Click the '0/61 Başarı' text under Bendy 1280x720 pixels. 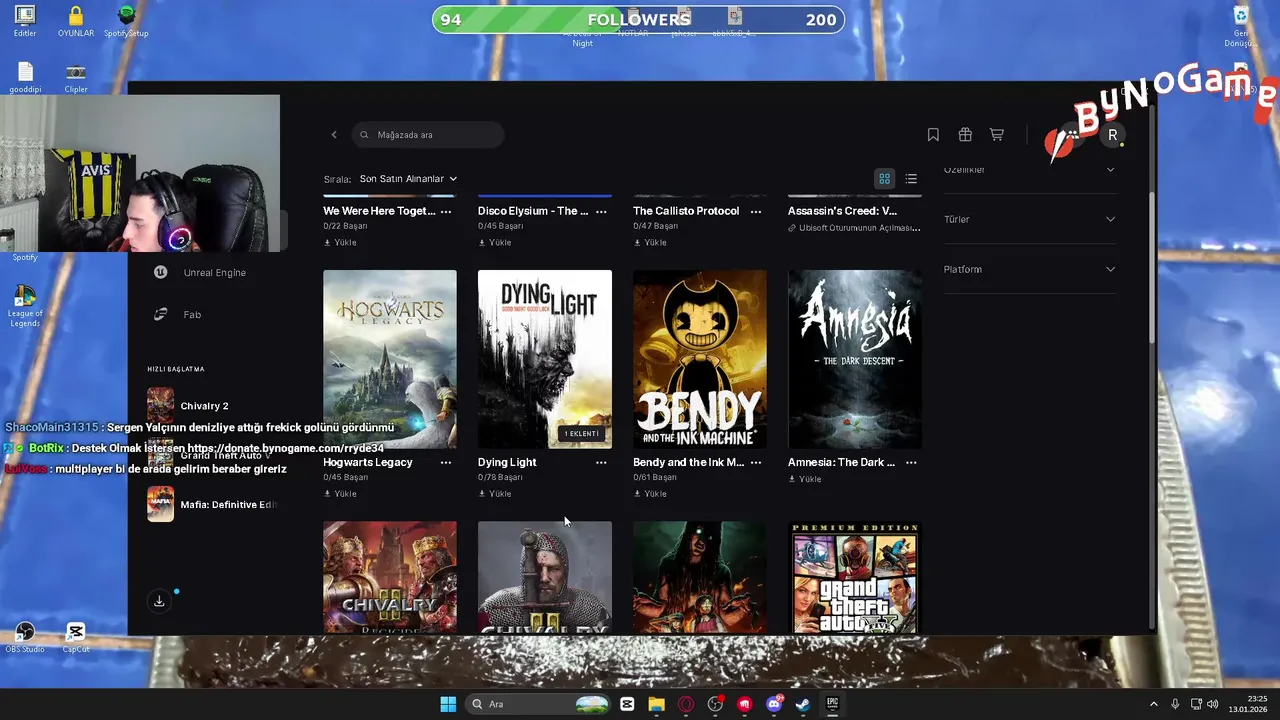tap(656, 478)
